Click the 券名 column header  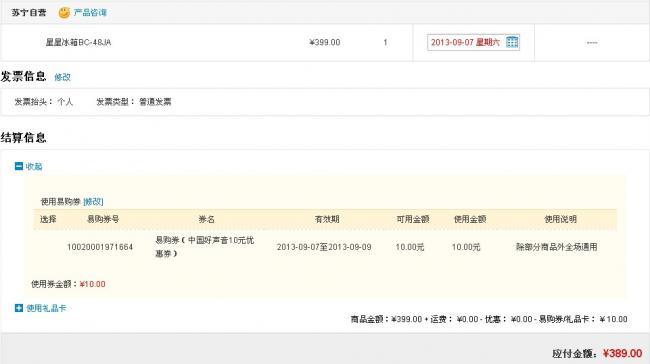tap(206, 219)
